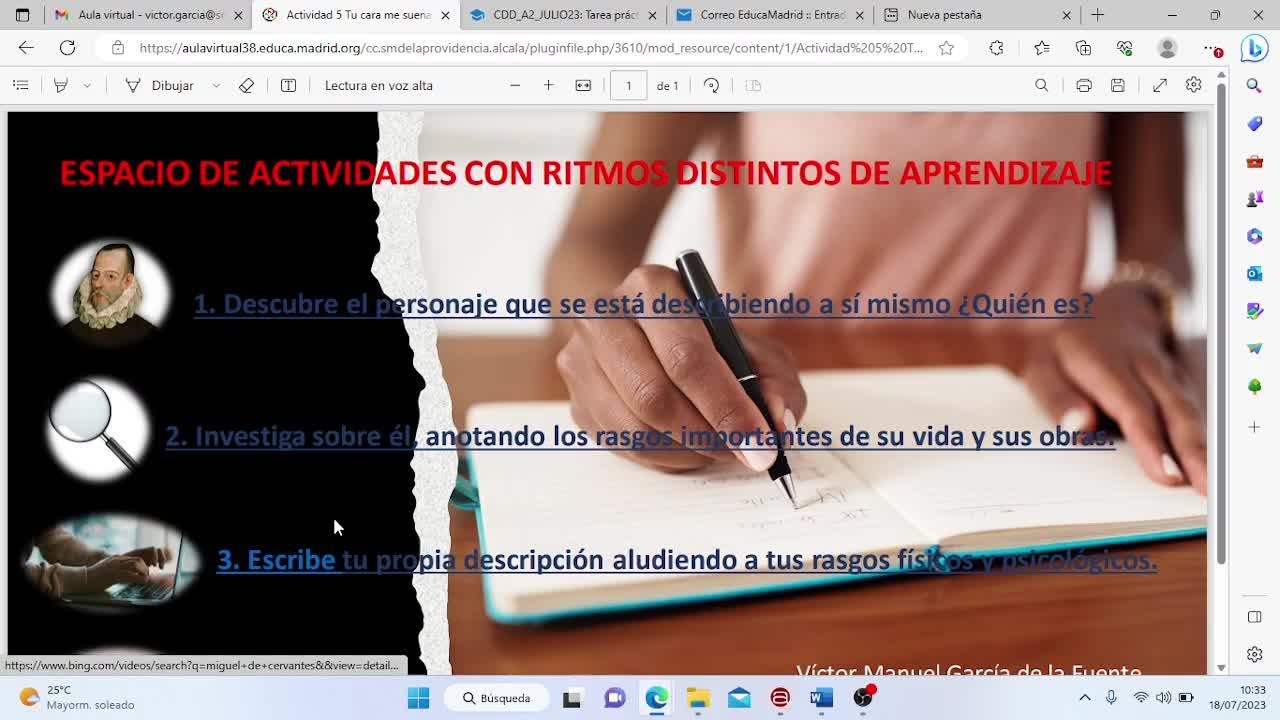This screenshot has height=720, width=1280.
Task: Open the sidebar tools briefcase icon
Action: click(x=1254, y=161)
